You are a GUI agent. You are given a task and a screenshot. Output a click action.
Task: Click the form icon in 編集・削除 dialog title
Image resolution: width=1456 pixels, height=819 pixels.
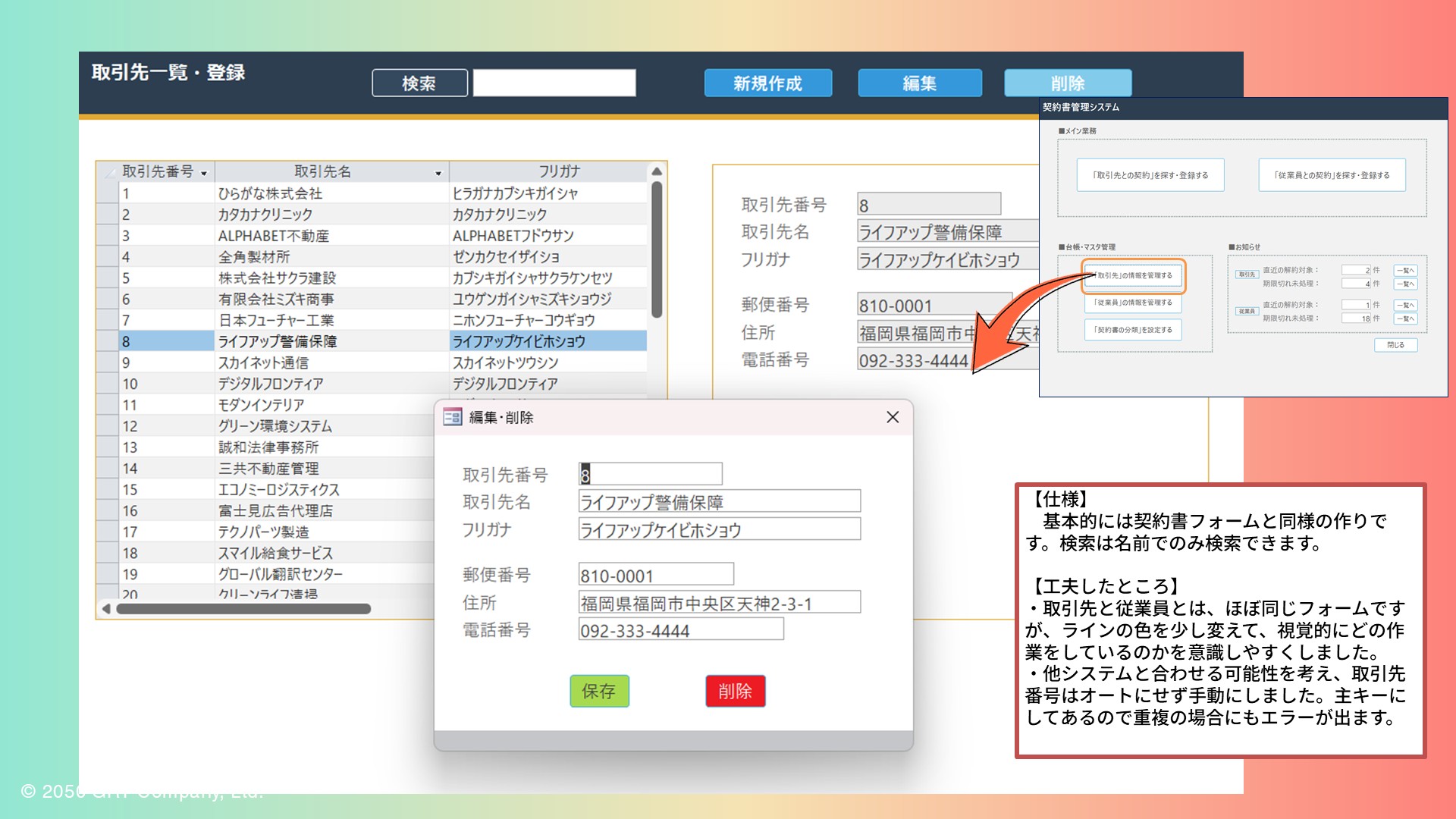pos(452,417)
